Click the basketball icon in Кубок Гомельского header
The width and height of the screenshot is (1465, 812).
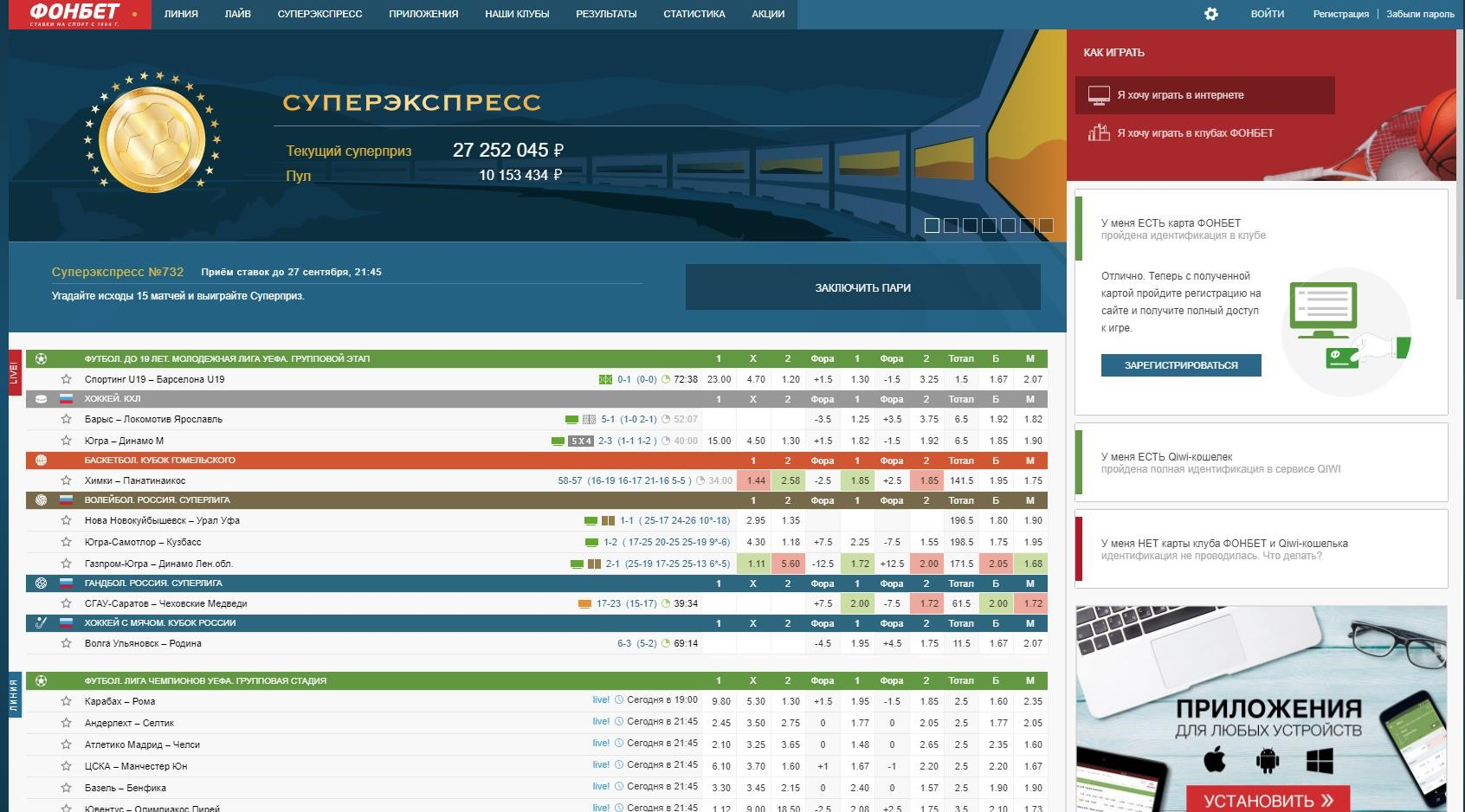[41, 461]
